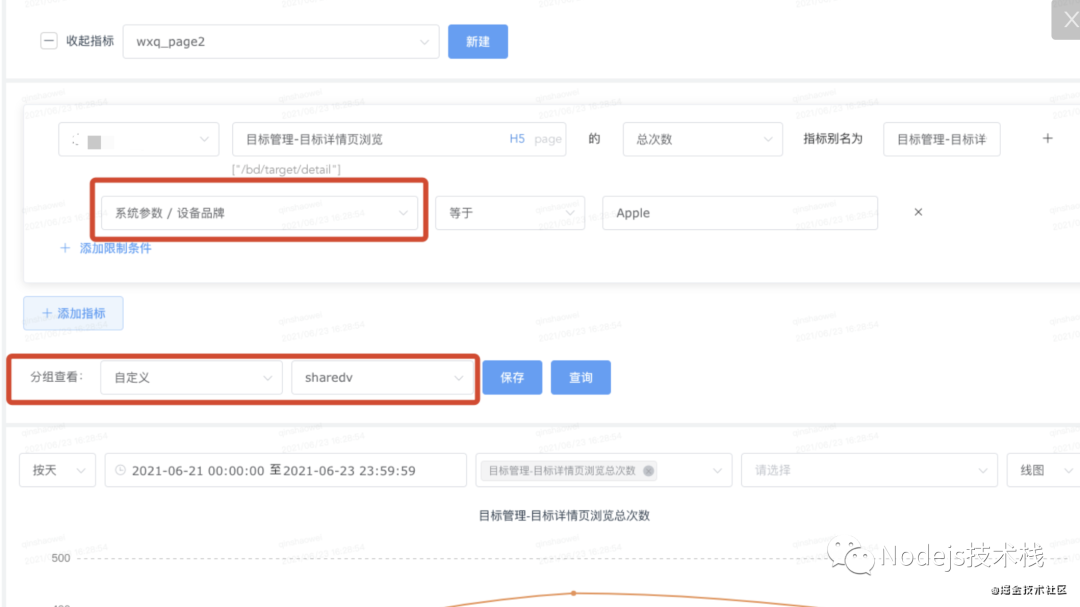Click the plus icon beside 添加限制条件
This screenshot has height=607, width=1080.
64,247
